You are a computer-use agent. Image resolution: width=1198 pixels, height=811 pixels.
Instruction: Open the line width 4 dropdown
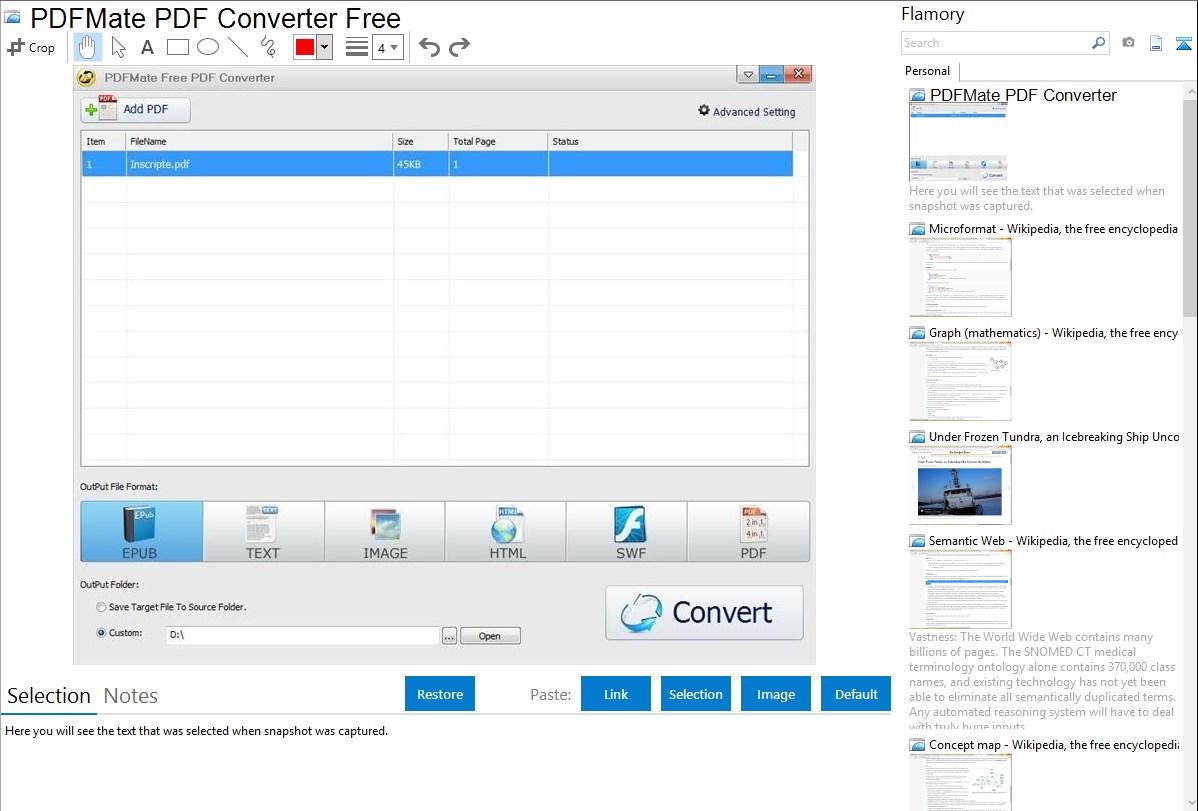click(388, 47)
